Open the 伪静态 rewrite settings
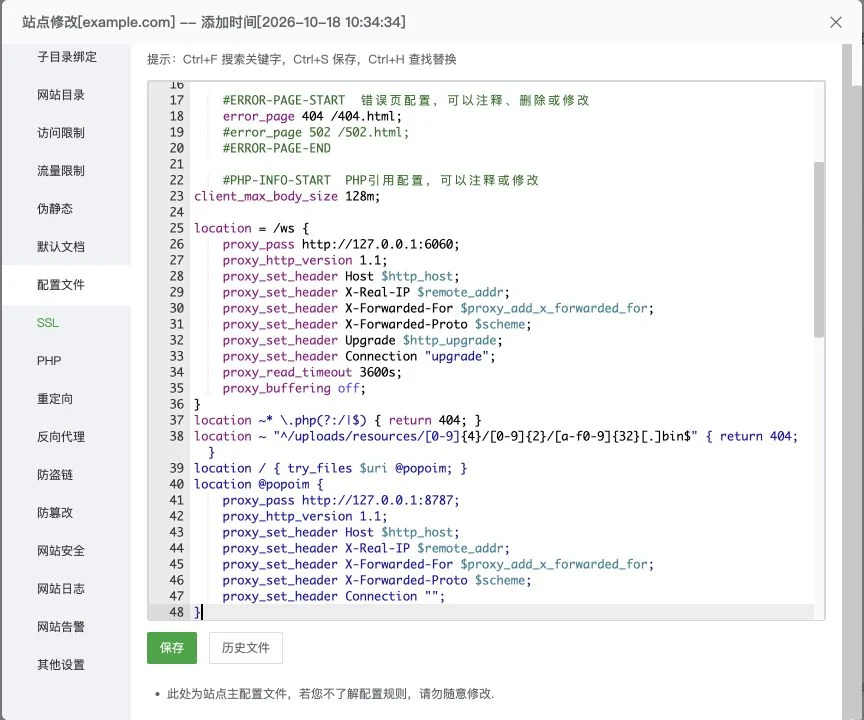 (55, 209)
